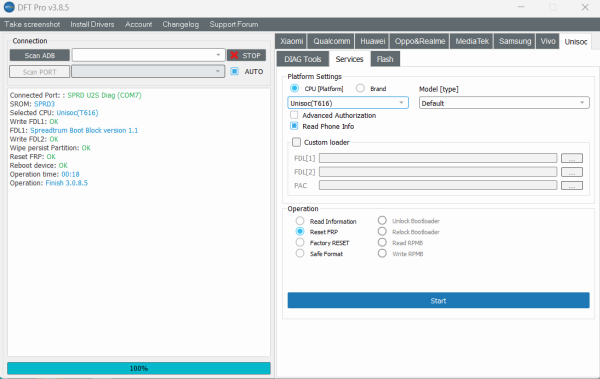Enable the Custom loader checkbox
Screen dimensions: 600x379
[296, 142]
